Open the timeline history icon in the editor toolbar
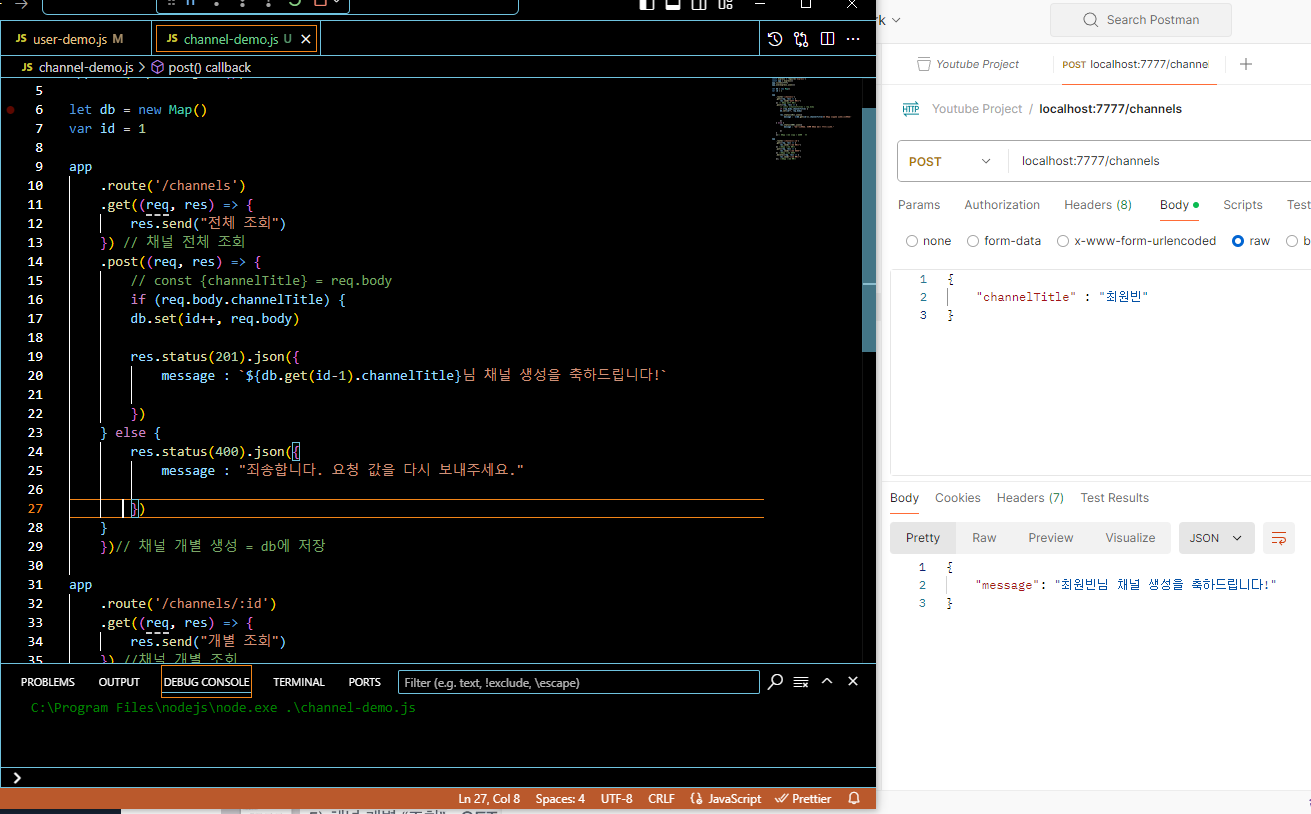The width and height of the screenshot is (1311, 814). (x=775, y=39)
